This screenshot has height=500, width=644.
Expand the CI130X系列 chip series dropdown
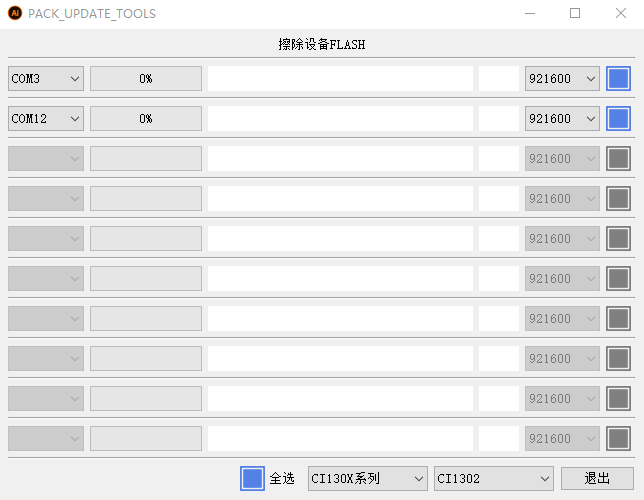[367, 479]
